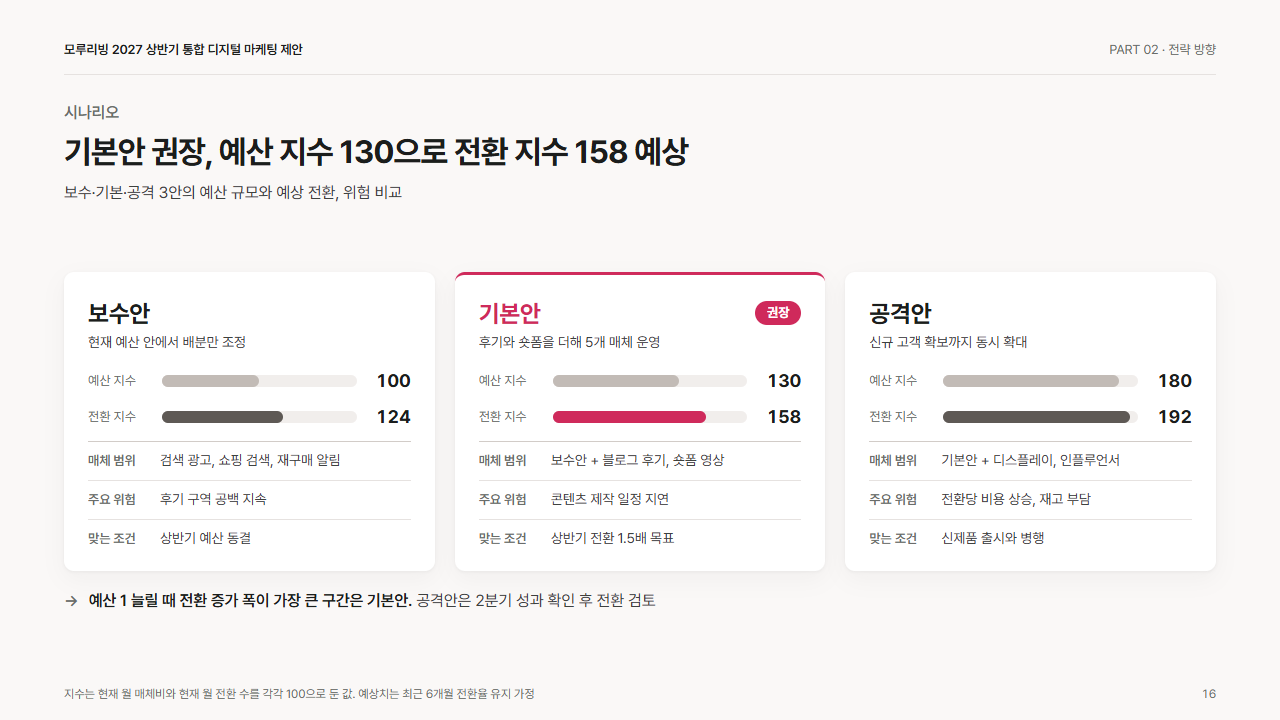Viewport: 1280px width, 720px height.
Task: Click the 공격안 budget value 180
Action: click(1175, 381)
